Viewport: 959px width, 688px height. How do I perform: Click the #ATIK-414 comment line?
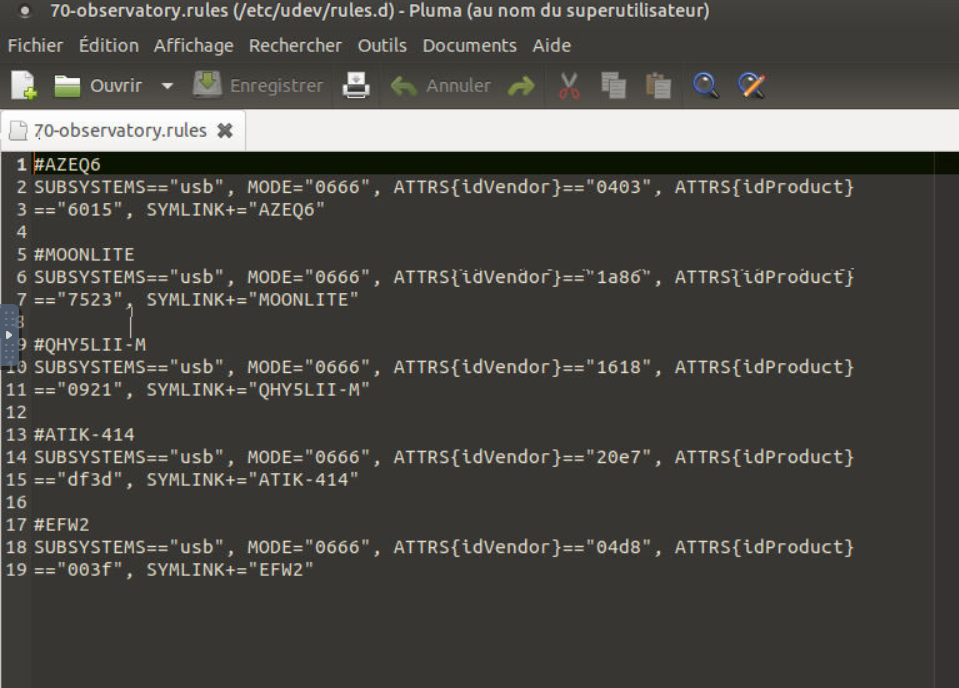pyautogui.click(x=84, y=434)
